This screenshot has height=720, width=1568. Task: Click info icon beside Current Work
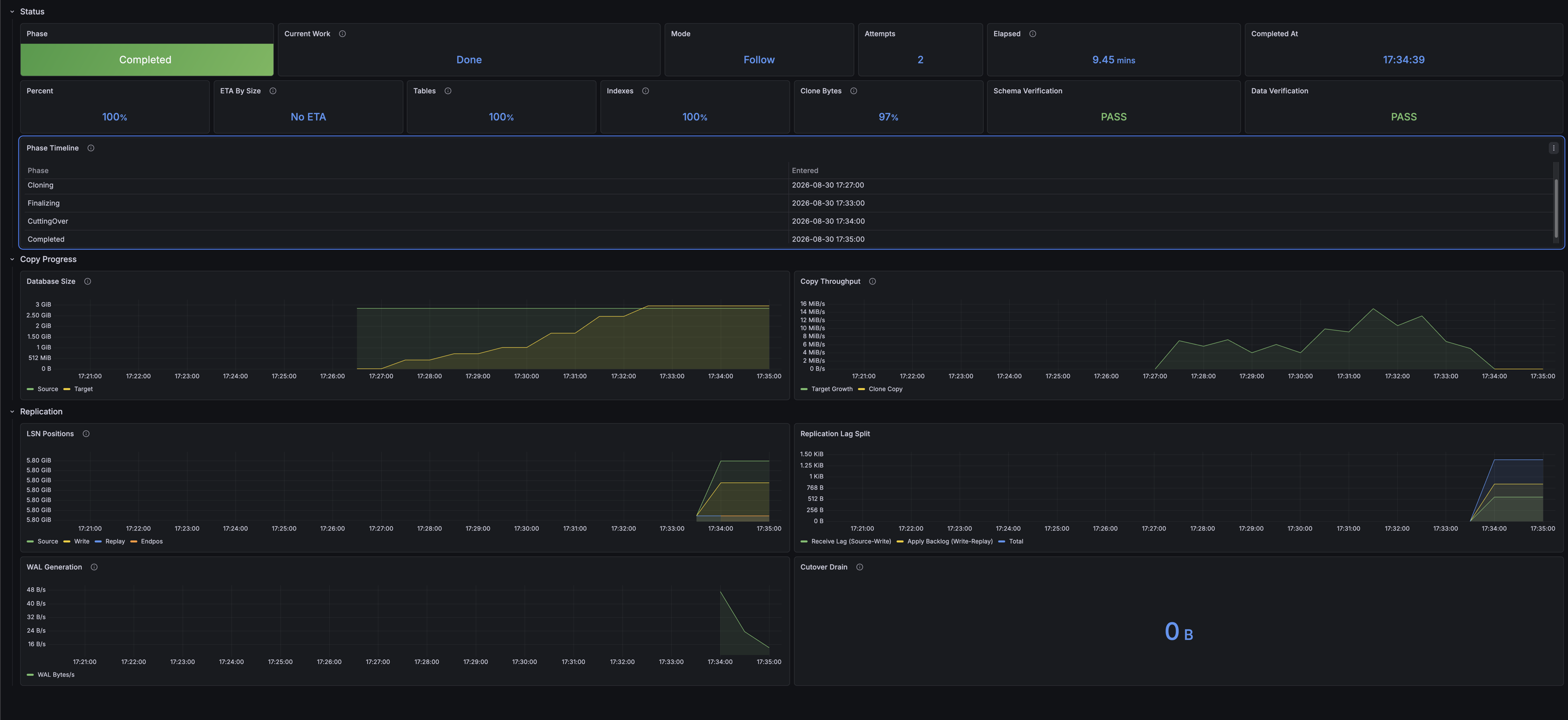342,34
